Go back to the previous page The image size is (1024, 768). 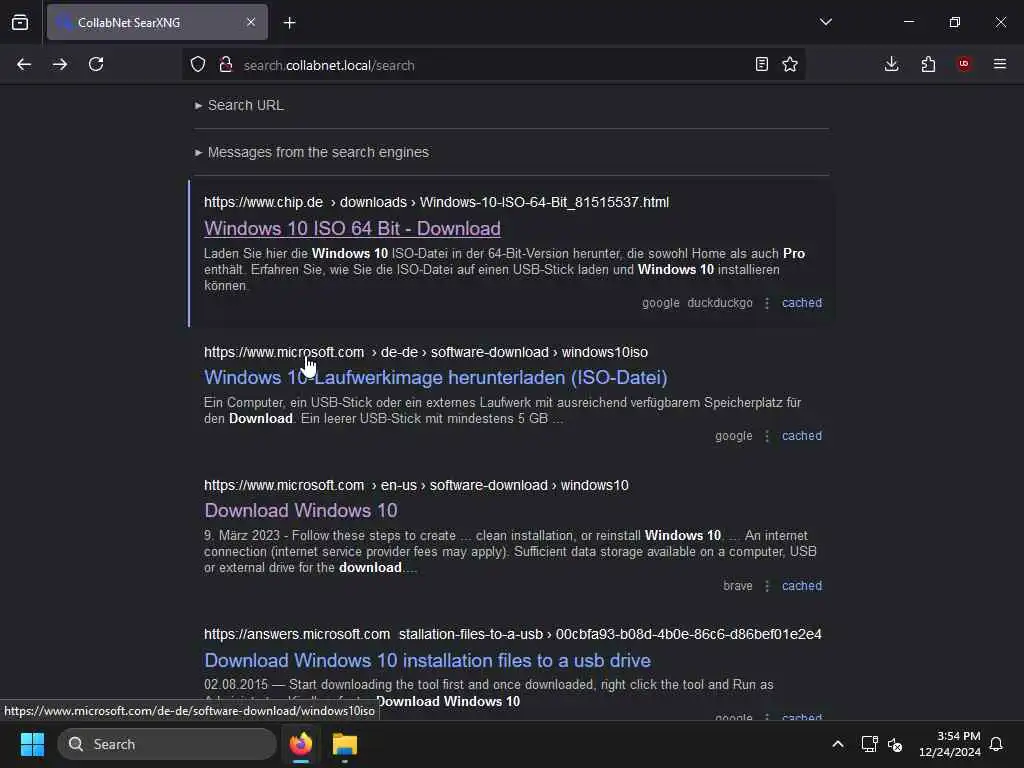24,65
